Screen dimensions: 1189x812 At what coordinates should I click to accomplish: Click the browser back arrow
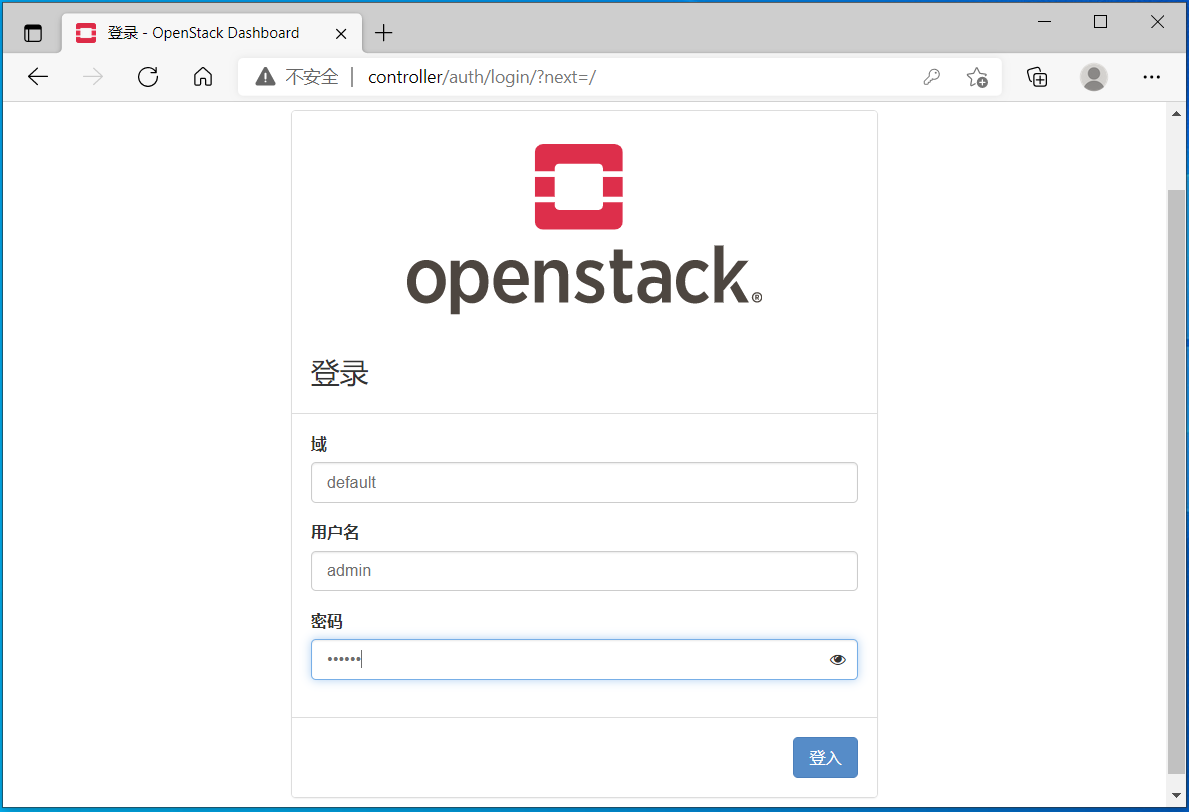click(38, 77)
